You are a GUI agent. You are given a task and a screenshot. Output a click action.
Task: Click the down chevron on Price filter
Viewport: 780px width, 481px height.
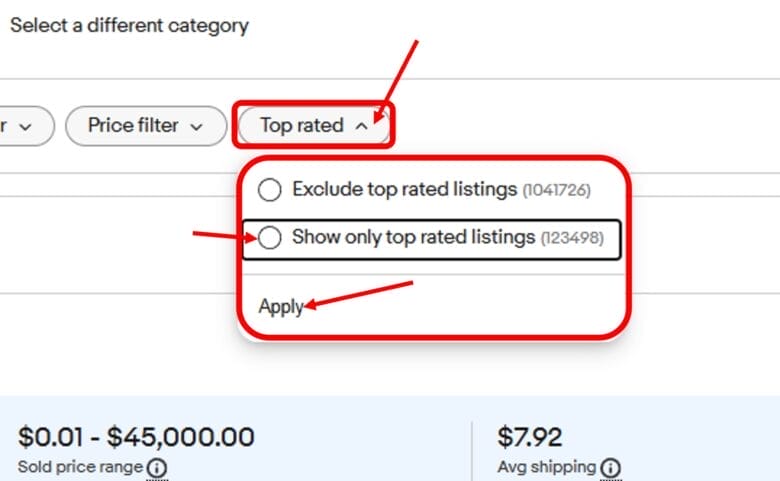pyautogui.click(x=195, y=127)
